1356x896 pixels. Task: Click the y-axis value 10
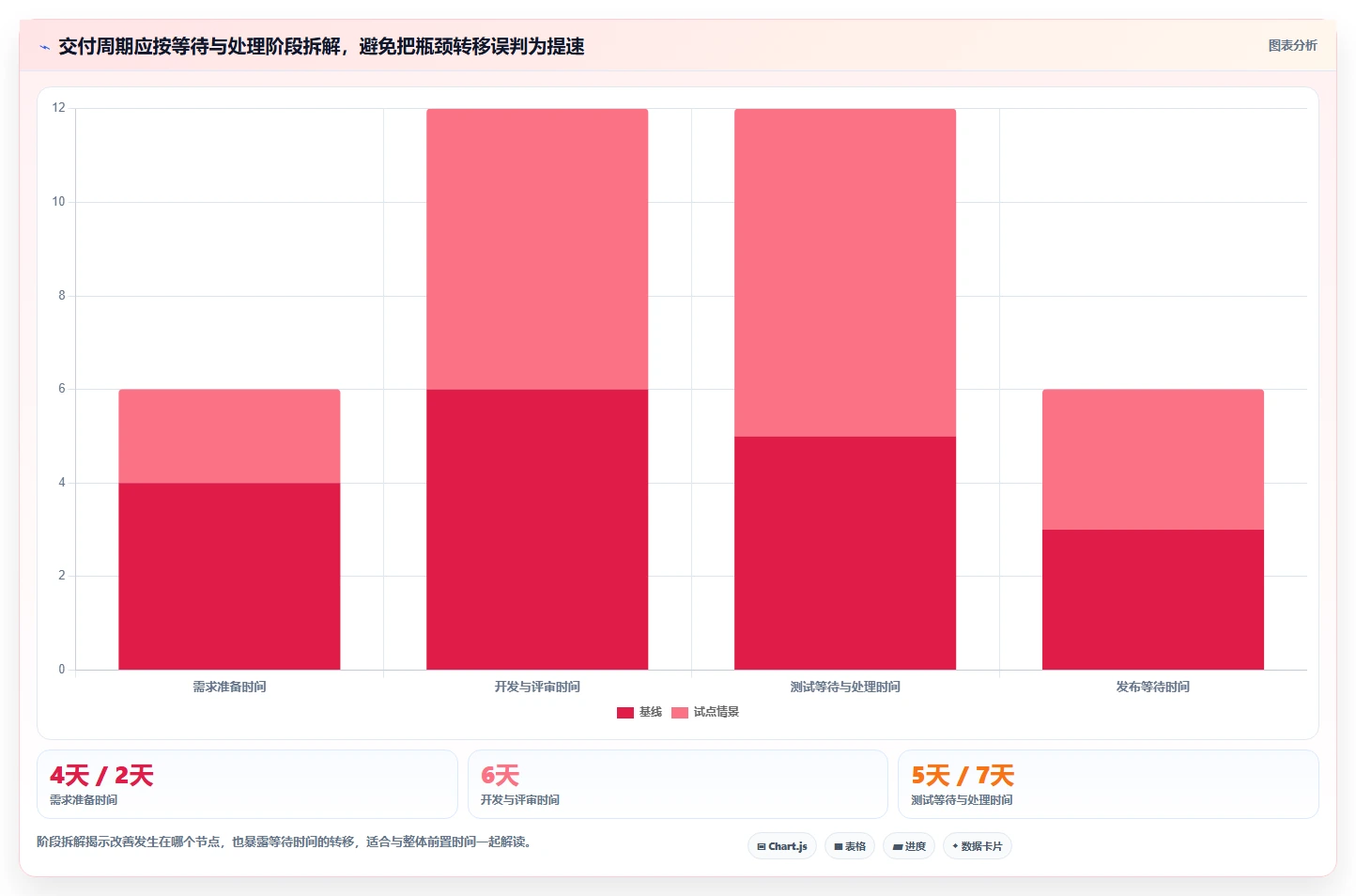59,202
